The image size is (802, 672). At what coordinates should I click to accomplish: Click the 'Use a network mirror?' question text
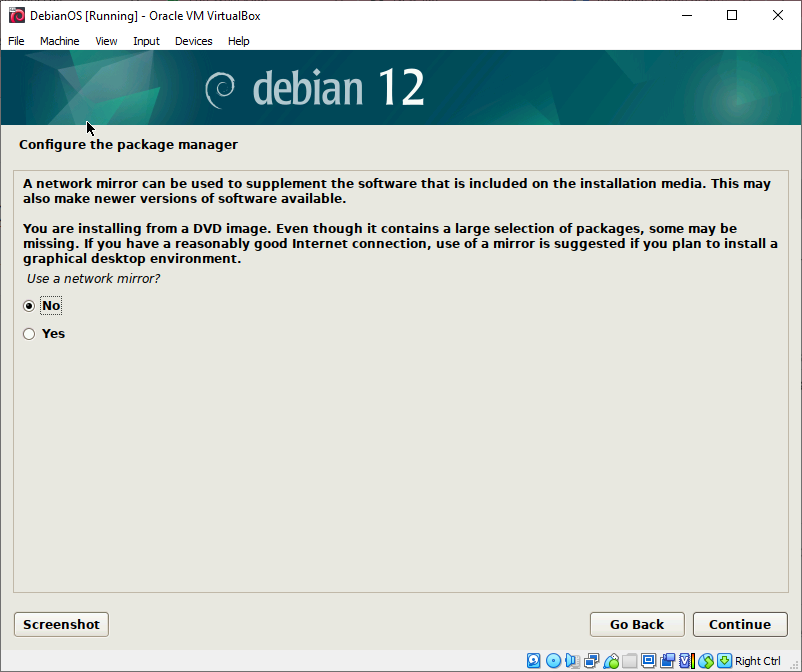(x=93, y=279)
